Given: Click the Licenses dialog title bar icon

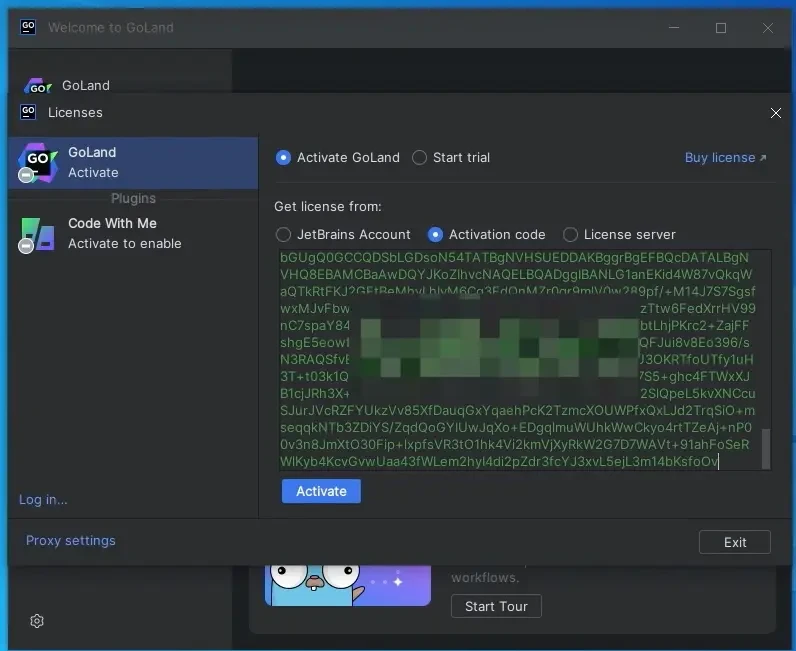Looking at the screenshot, I should (28, 112).
